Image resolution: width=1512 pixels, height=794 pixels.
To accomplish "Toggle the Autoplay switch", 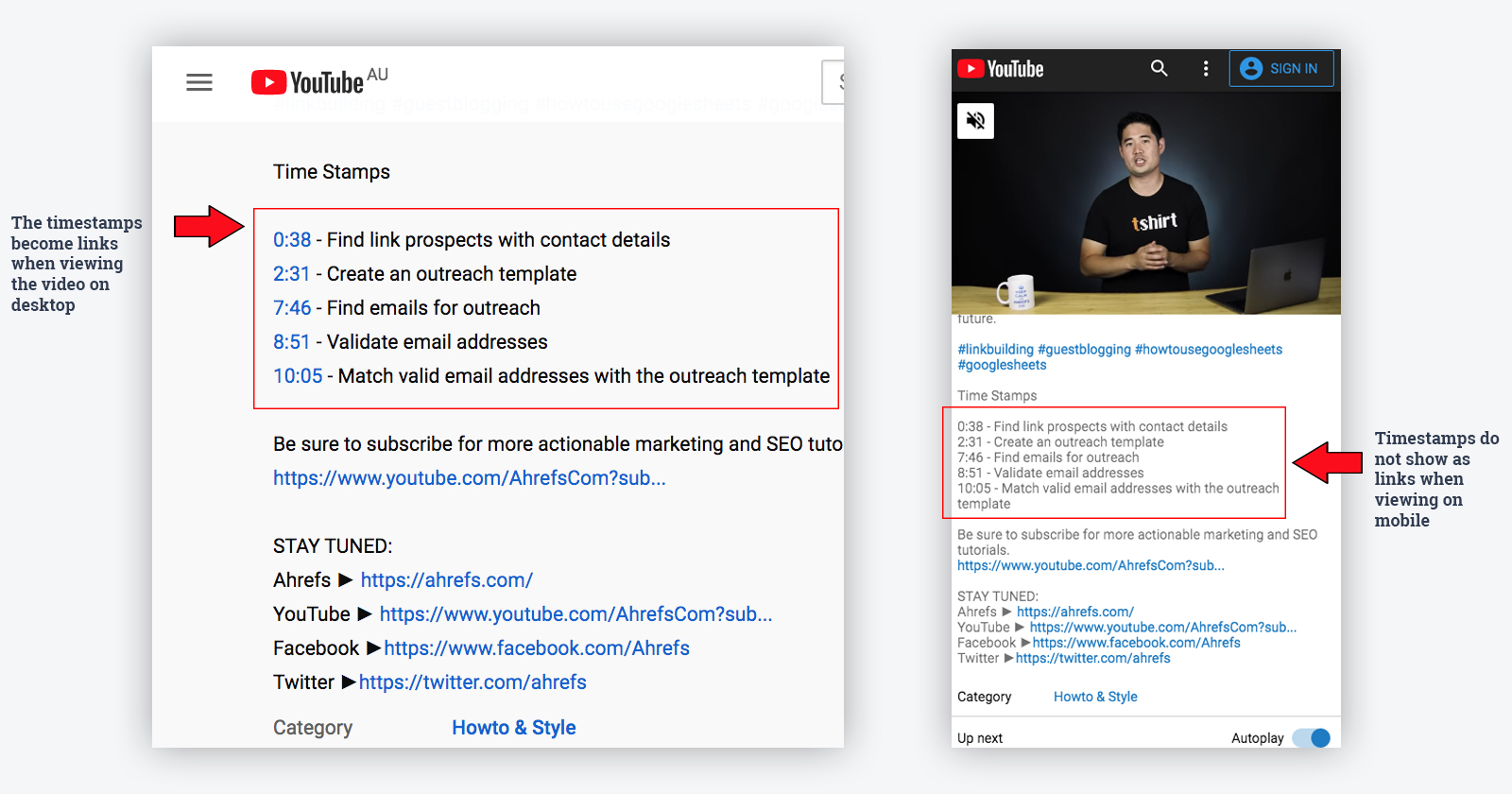I will tap(1312, 738).
